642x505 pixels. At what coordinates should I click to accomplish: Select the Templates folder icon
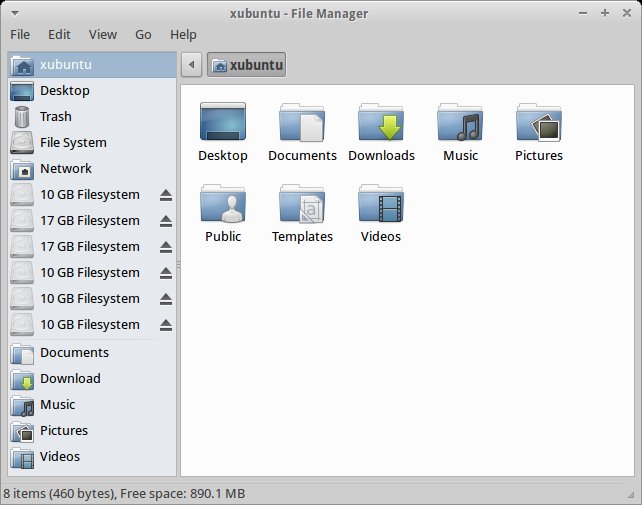pyautogui.click(x=302, y=204)
